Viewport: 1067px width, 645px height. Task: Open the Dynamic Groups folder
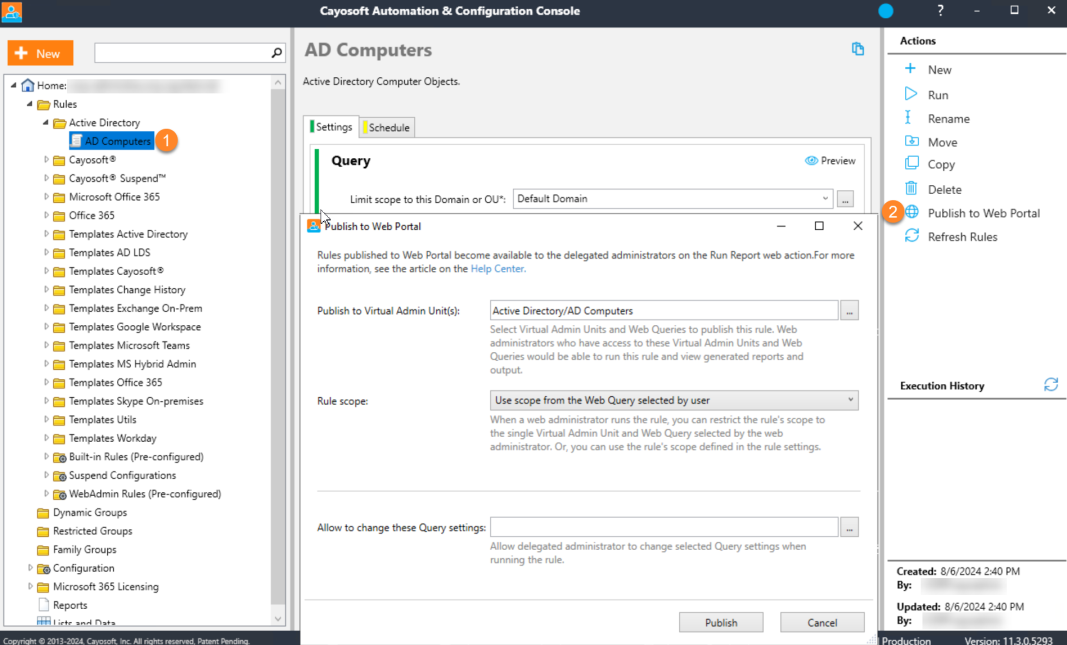89,512
